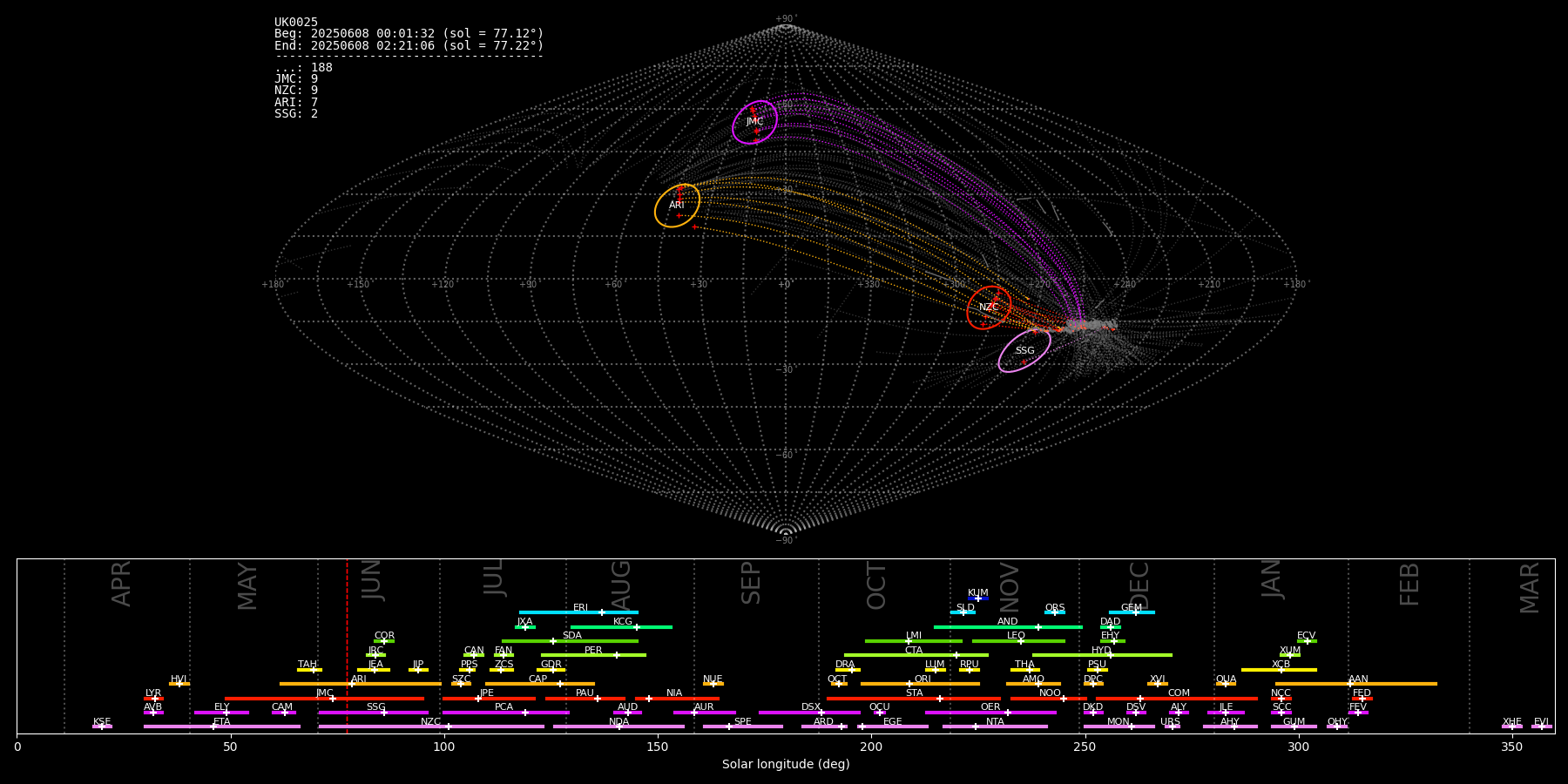Click the HYD shower bar in the timeline
Screen dimensions: 1568x784
coord(1102,655)
